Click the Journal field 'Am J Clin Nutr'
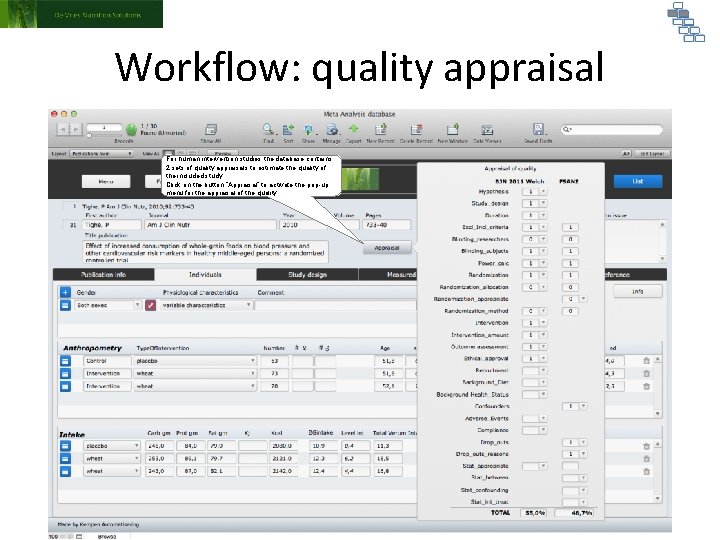 click(x=211, y=225)
